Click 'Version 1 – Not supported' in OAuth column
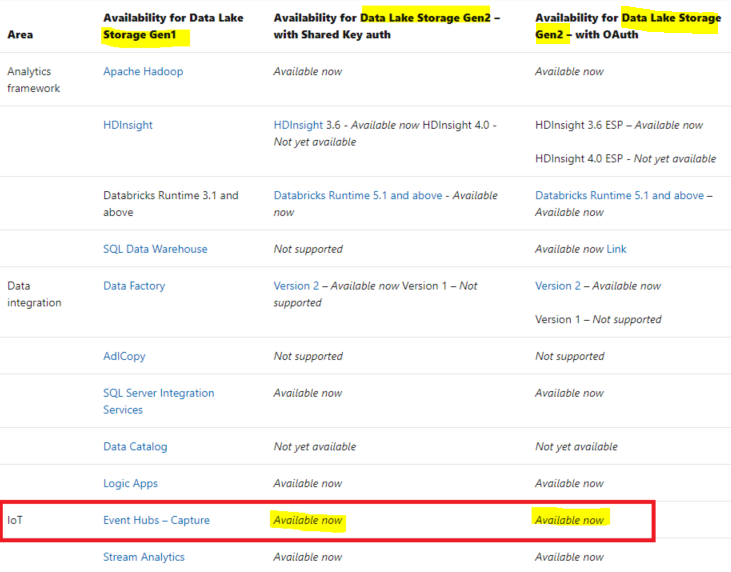This screenshot has height=572, width=731. (x=598, y=319)
